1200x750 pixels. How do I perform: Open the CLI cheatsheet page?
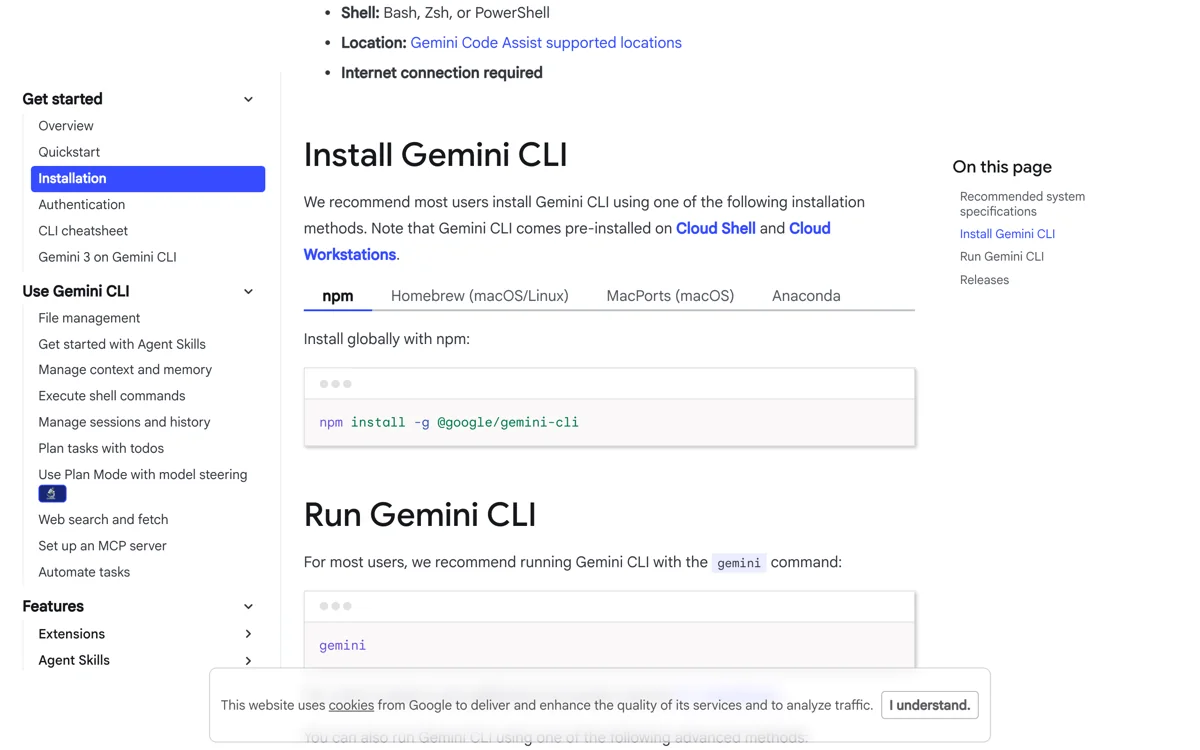click(83, 231)
